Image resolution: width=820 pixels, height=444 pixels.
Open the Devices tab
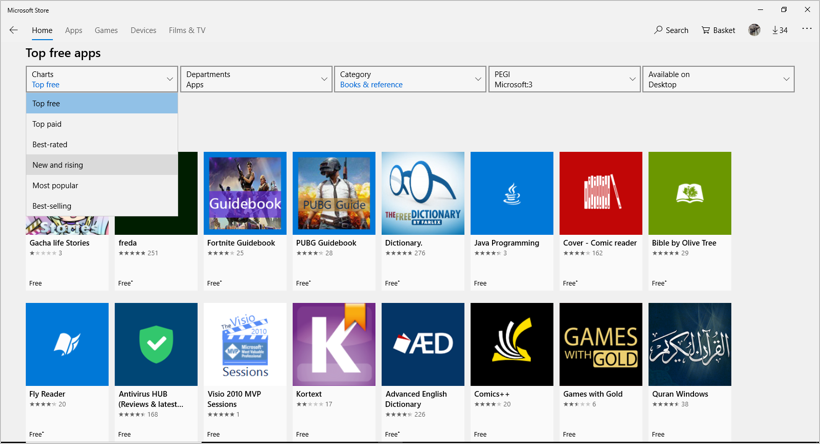(x=143, y=30)
